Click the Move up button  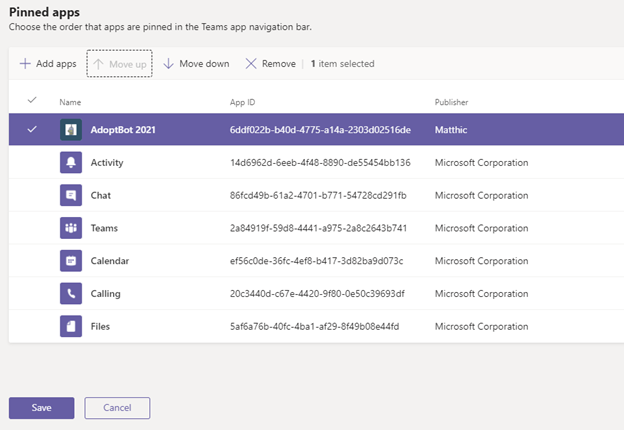point(119,64)
